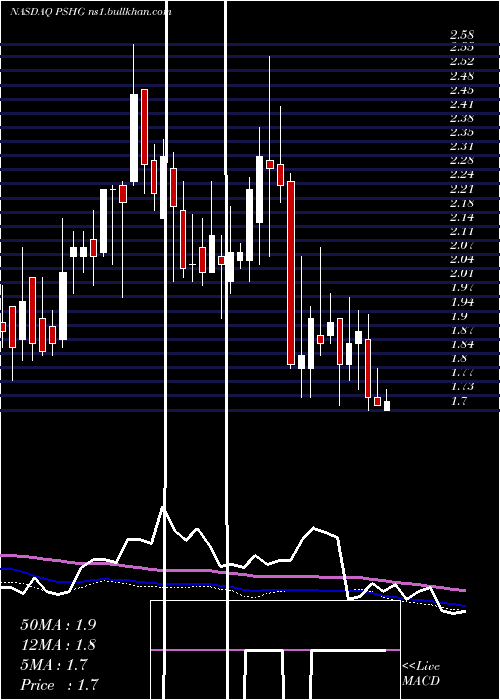500x700 pixels.
Task: Select the 2.31 price axis label
Action: point(462,146)
